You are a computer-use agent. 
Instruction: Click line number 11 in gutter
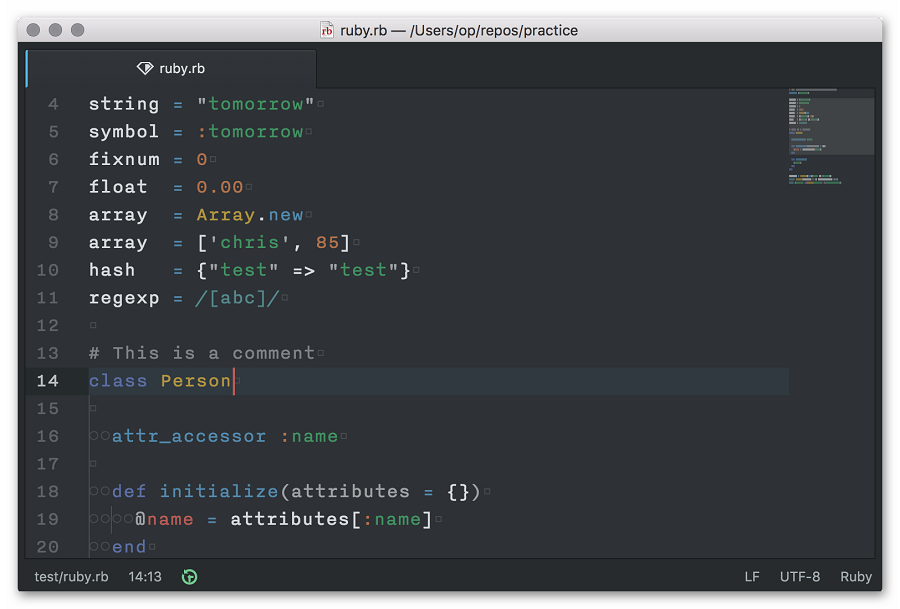tap(48, 298)
